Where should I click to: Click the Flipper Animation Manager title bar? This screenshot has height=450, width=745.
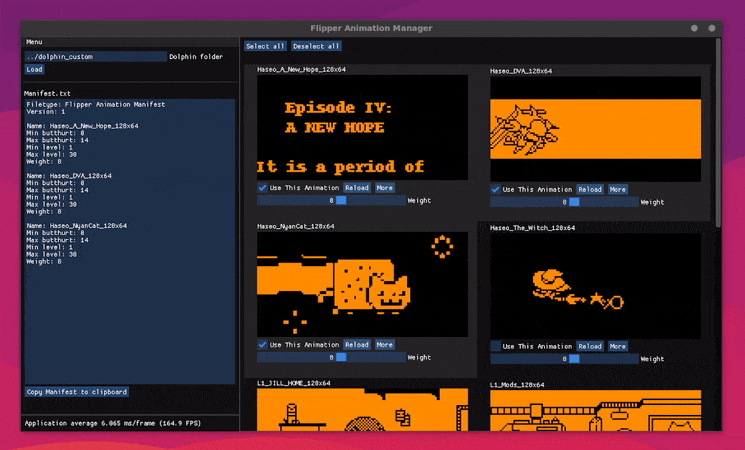(371, 28)
